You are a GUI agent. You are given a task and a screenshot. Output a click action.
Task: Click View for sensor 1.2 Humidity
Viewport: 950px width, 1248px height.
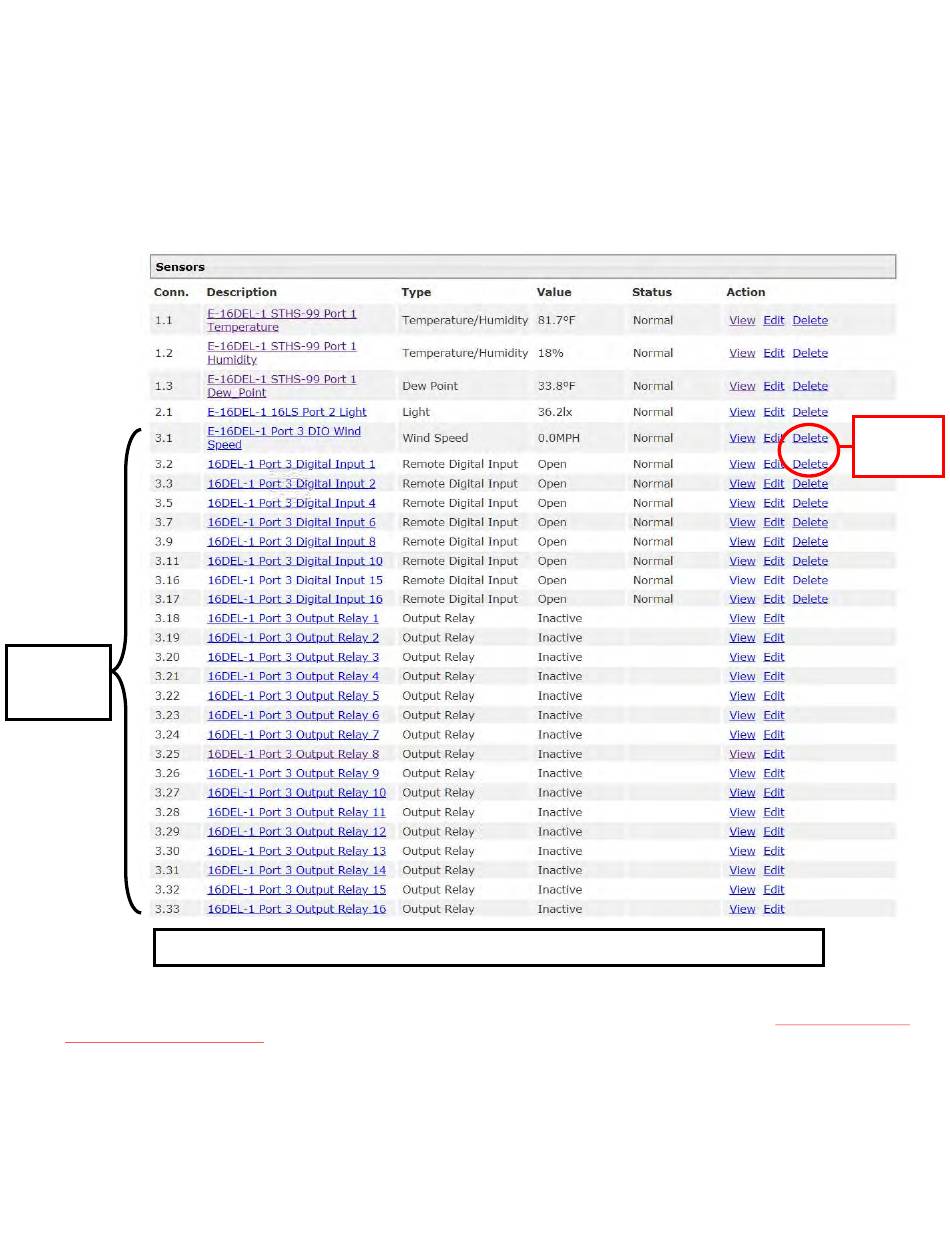click(x=742, y=353)
